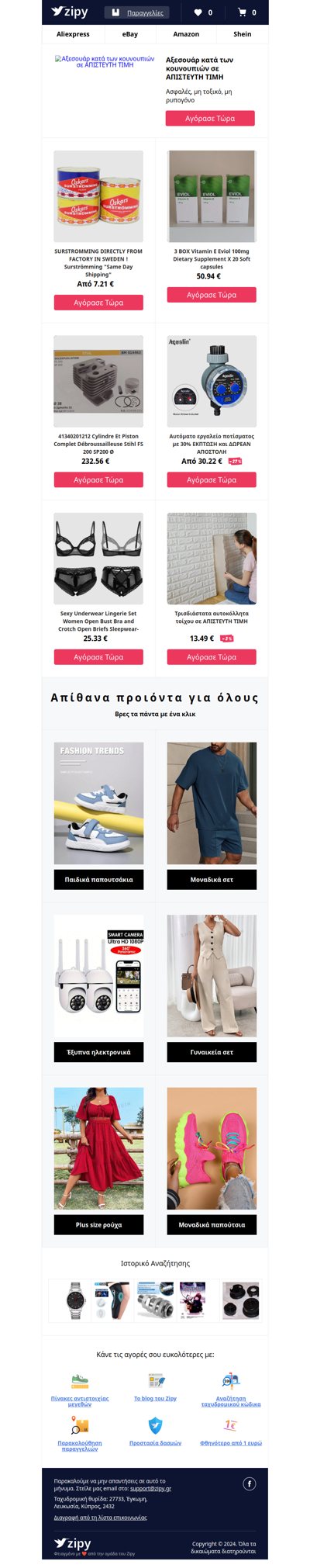This screenshot has width=310, height=1568.
Task: Click the support@zipy.gr email link
Action: 150,1489
